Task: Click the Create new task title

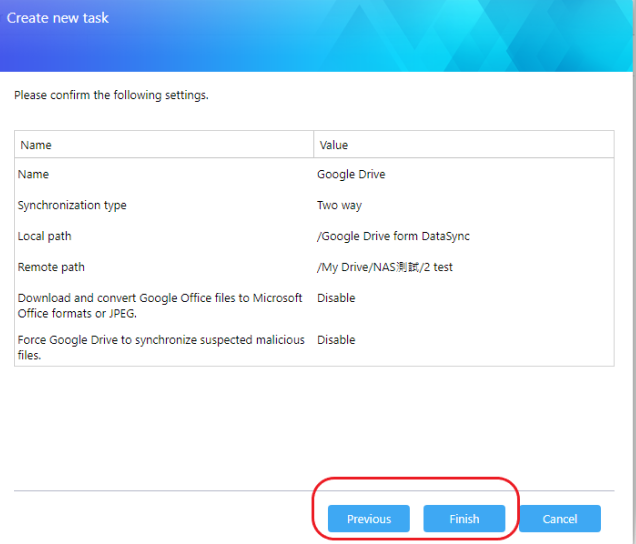Action: pyautogui.click(x=58, y=18)
